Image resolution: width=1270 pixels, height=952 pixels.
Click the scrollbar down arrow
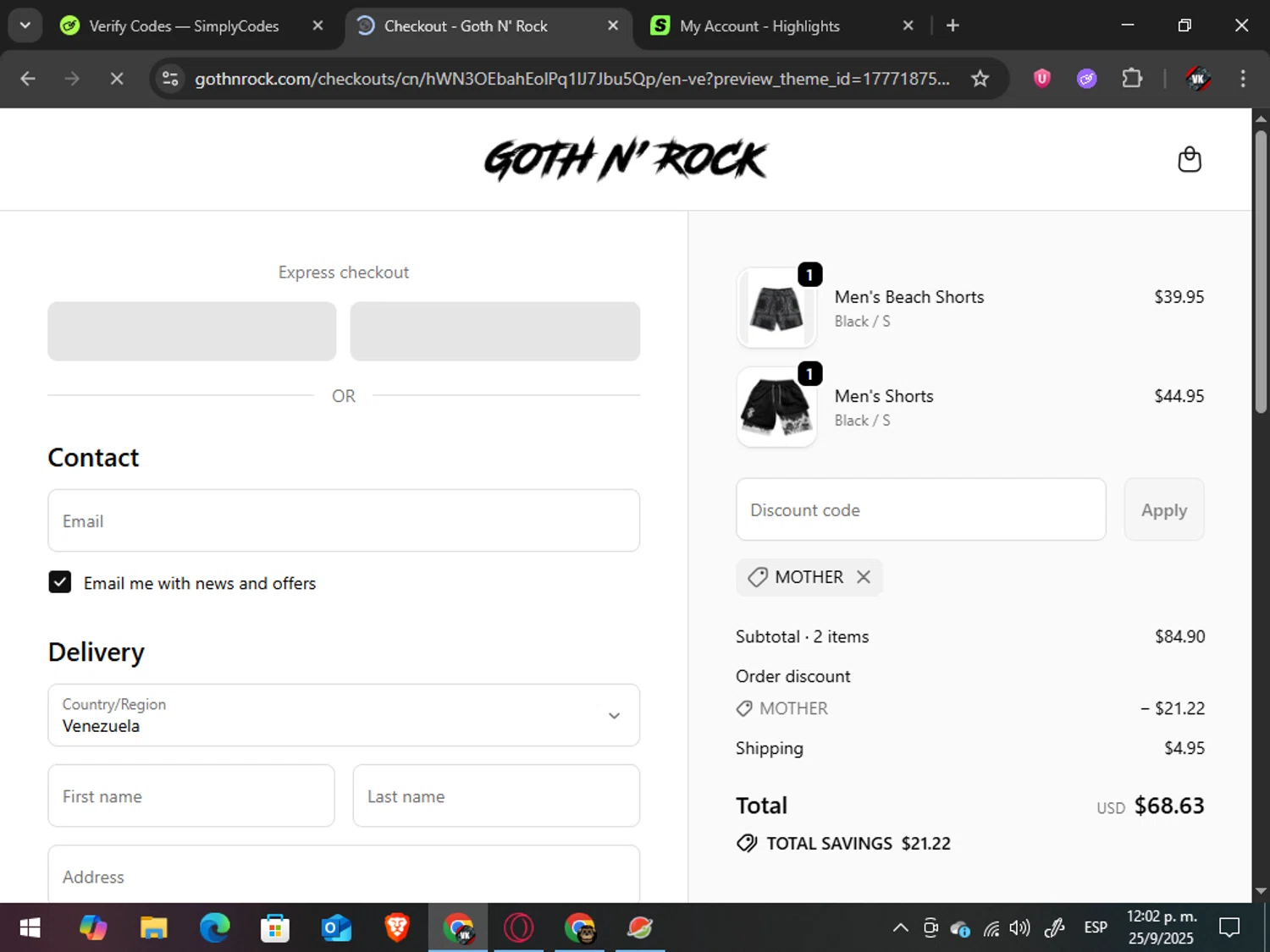click(x=1261, y=891)
